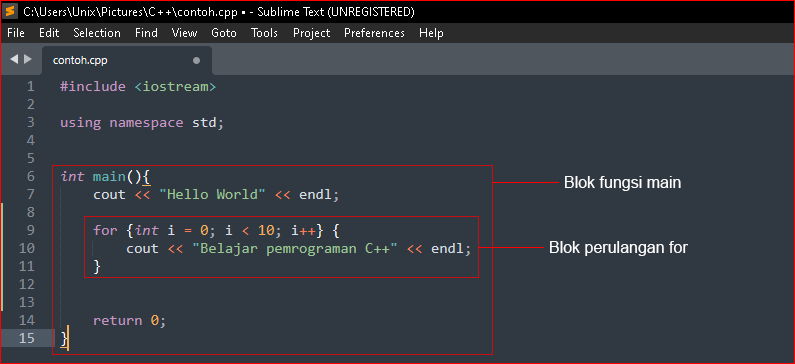
Task: Click the int keyword before main
Action: click(72, 176)
